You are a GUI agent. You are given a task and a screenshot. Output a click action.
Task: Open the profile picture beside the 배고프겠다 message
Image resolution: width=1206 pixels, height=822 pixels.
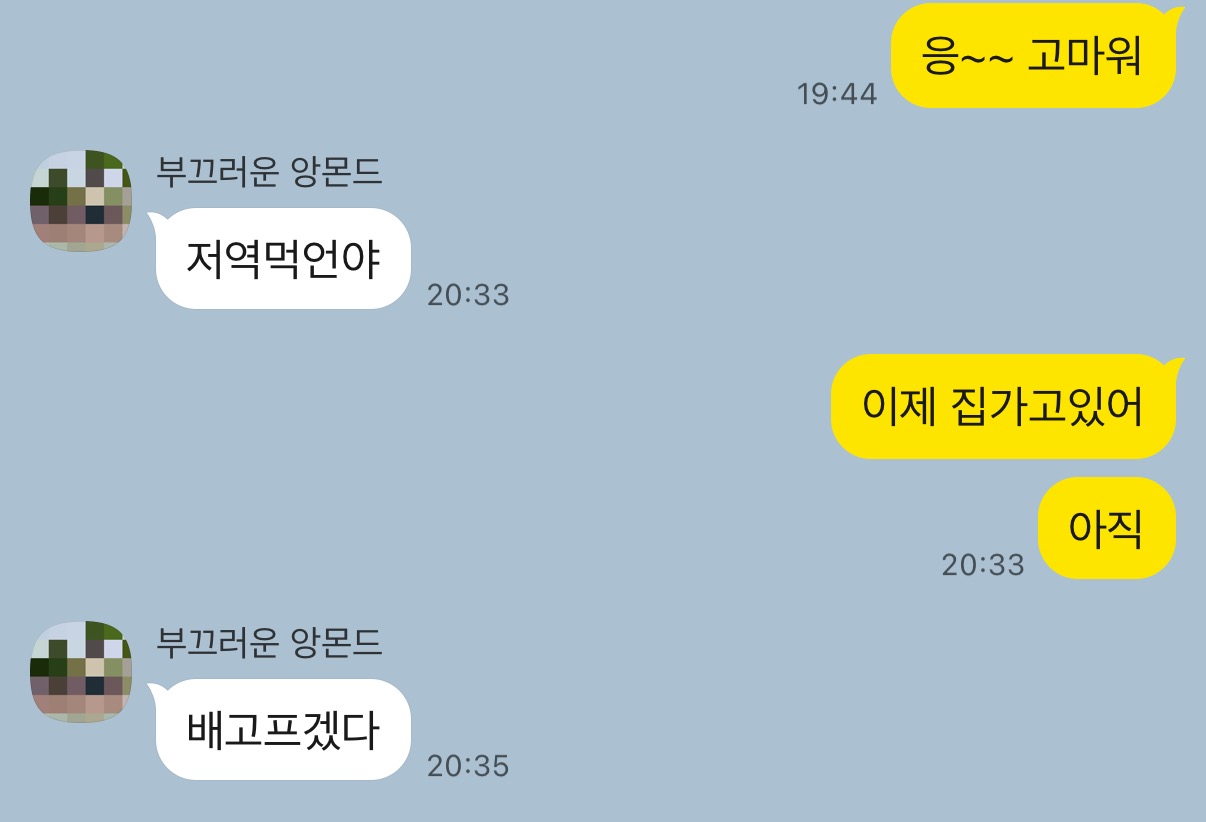click(81, 671)
